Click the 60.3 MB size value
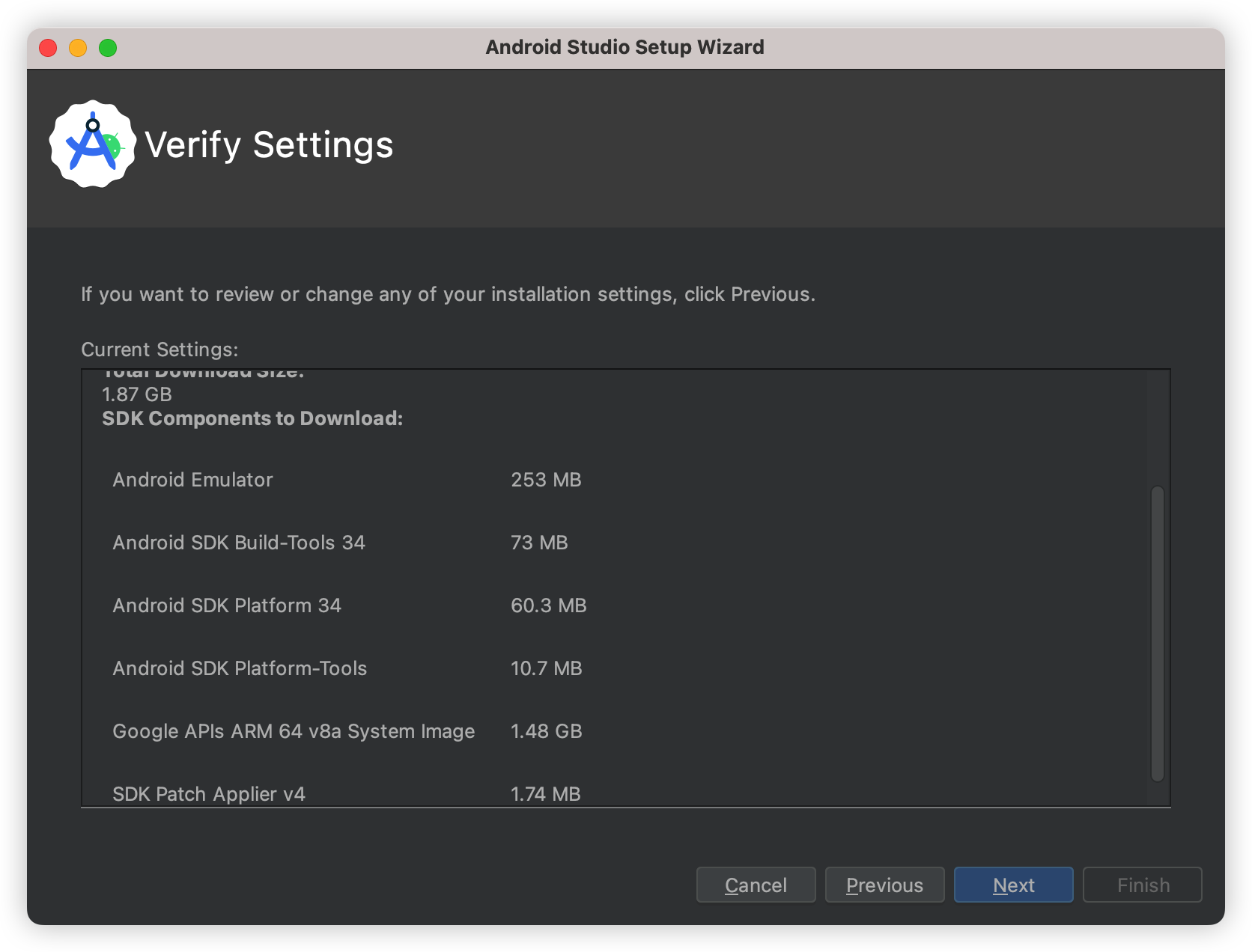This screenshot has width=1252, height=952. tap(549, 605)
